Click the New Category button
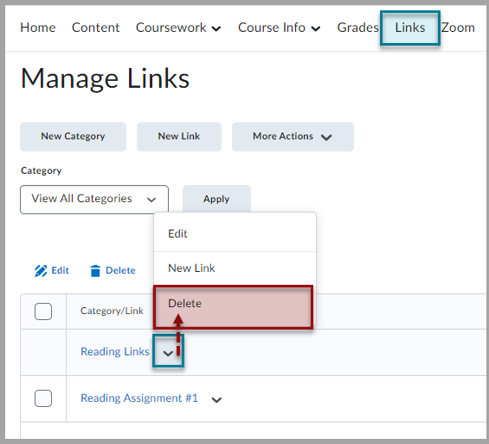Screen dimensions: 489x444 73,136
